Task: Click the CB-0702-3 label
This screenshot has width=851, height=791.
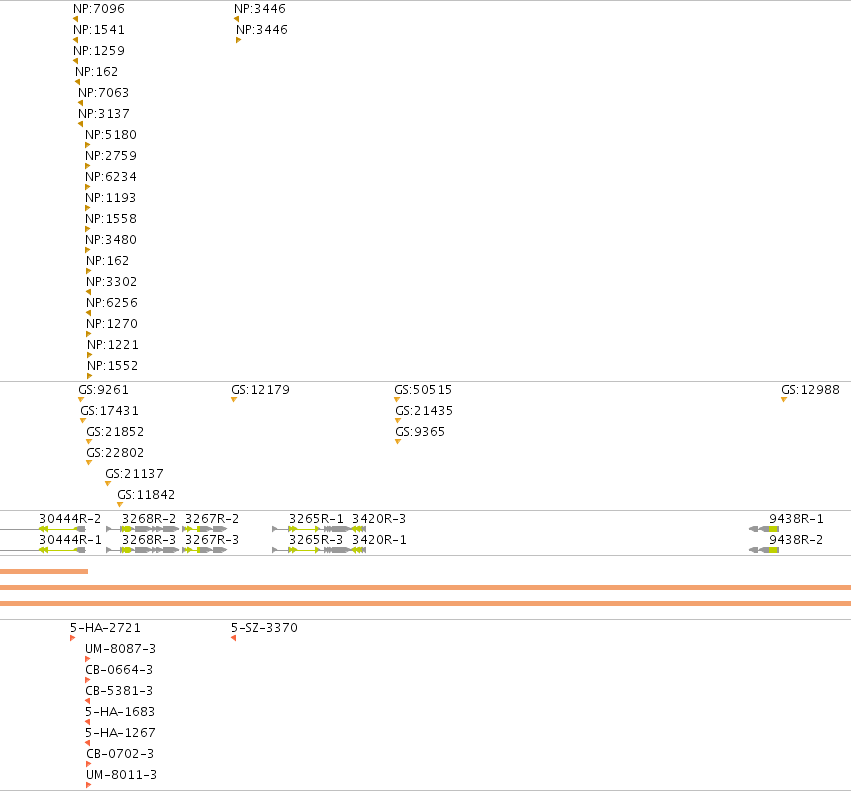Action: tap(120, 754)
